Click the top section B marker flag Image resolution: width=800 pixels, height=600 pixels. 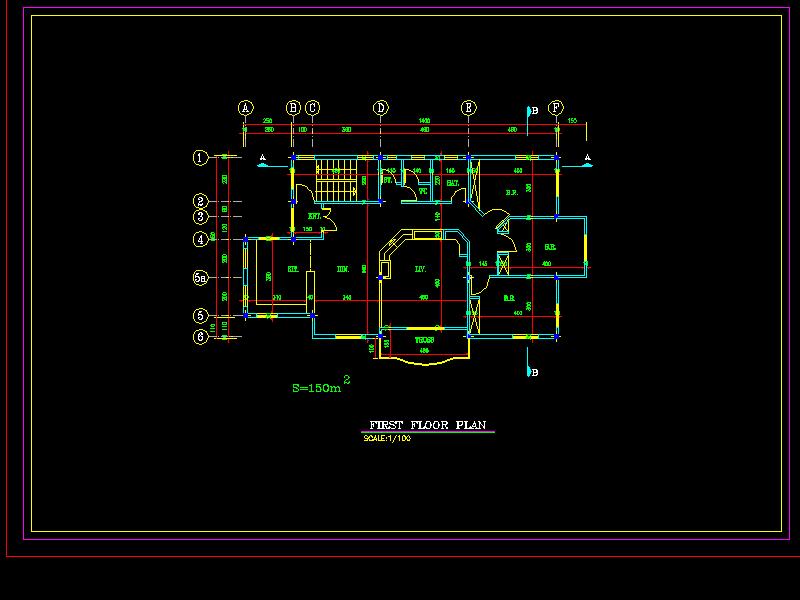click(530, 111)
